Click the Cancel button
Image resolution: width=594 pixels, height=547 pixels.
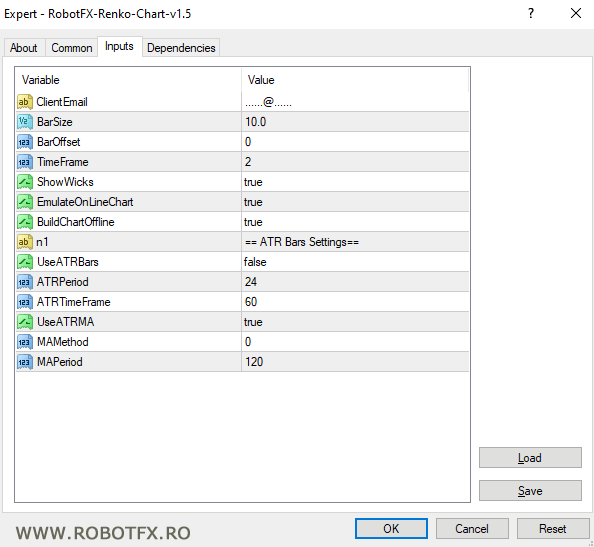point(472,528)
